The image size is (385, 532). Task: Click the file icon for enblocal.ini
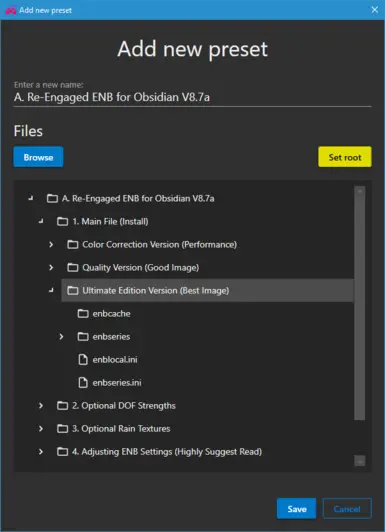pos(83,360)
